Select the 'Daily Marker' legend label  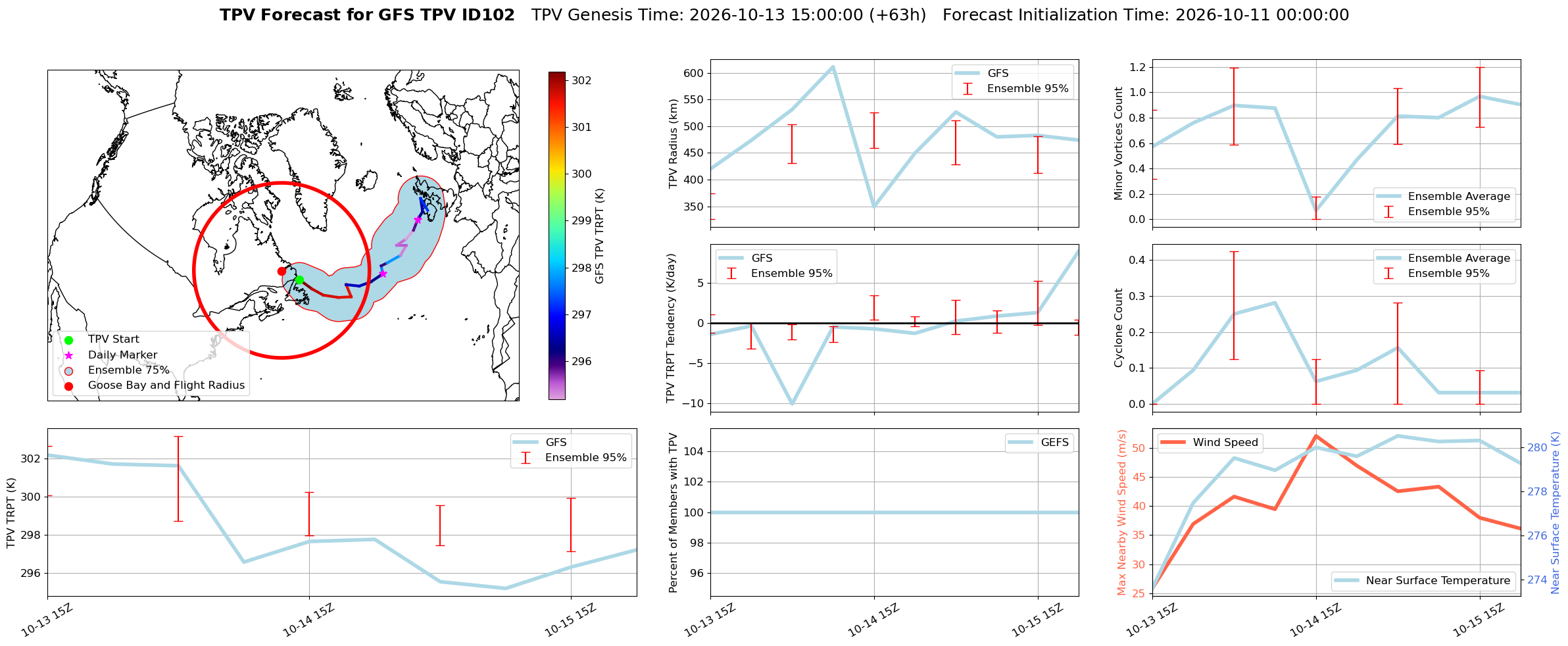click(x=123, y=355)
